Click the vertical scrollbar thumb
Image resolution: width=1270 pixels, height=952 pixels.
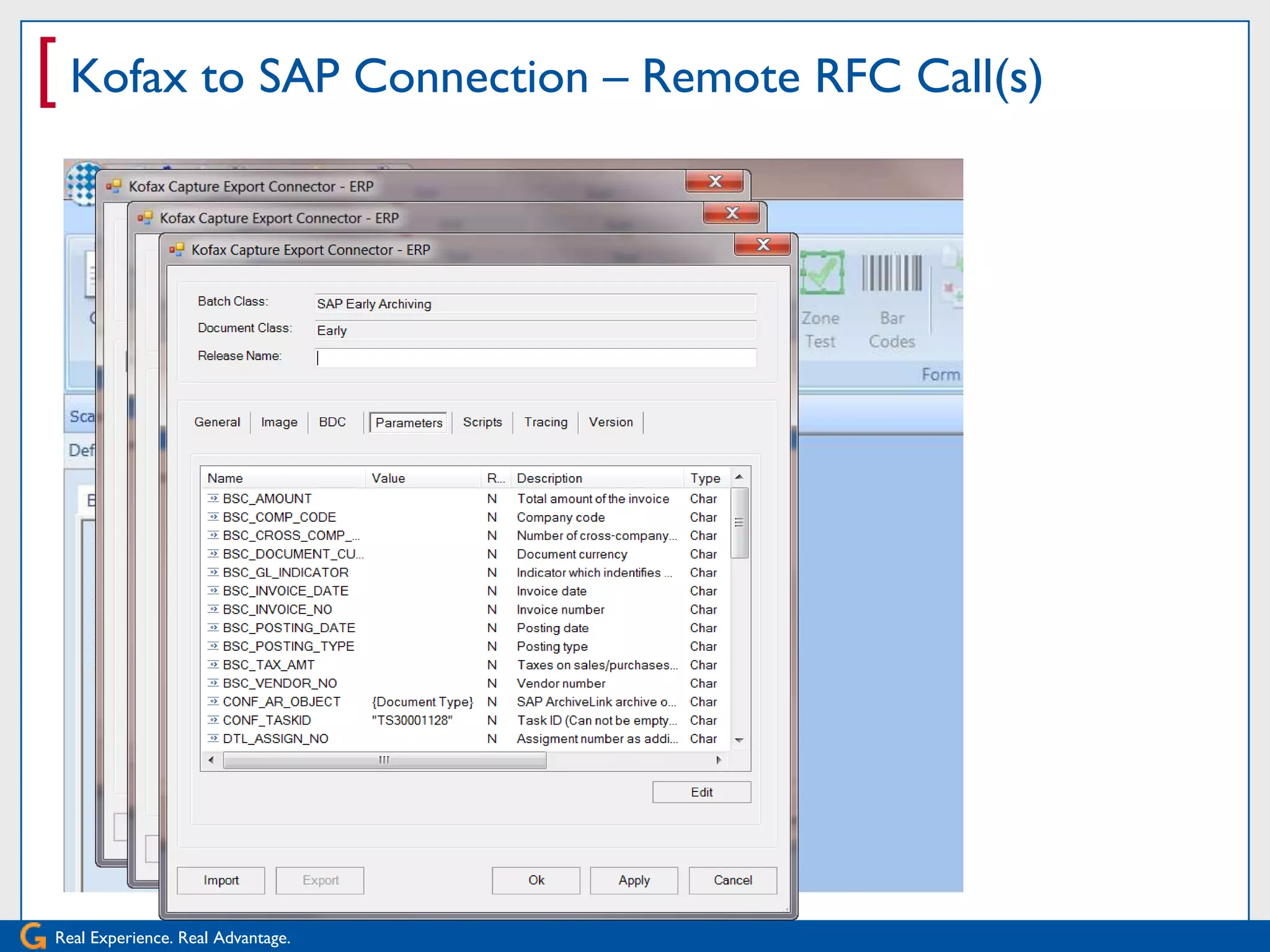739,522
